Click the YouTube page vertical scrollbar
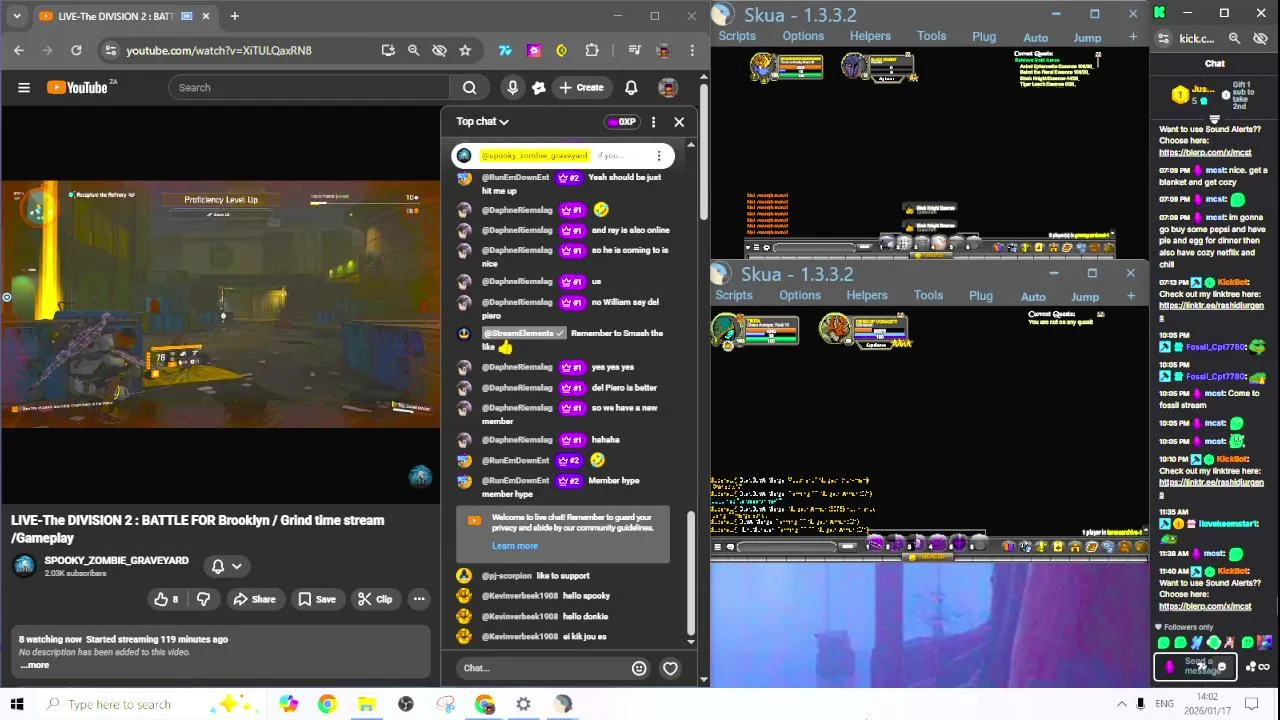The image size is (1280, 720). point(703,150)
